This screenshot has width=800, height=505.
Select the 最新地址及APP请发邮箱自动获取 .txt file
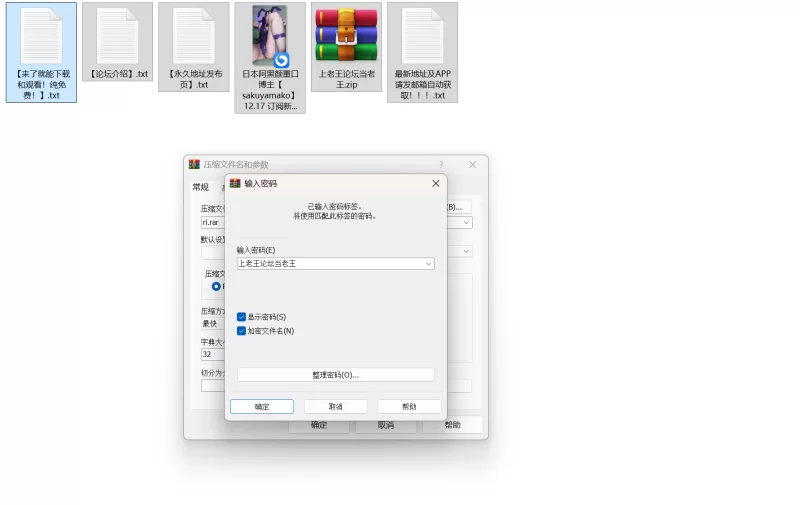point(422,52)
